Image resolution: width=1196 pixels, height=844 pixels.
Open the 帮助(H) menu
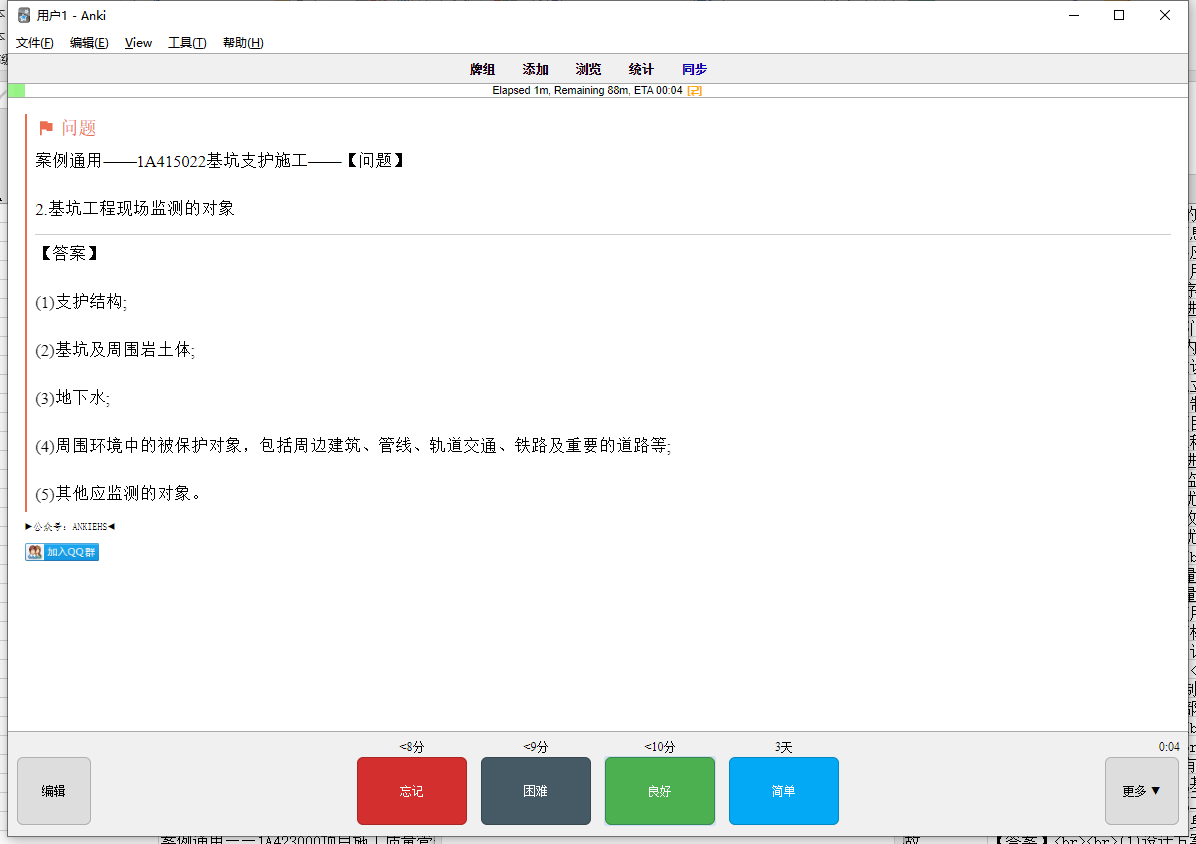[x=243, y=43]
